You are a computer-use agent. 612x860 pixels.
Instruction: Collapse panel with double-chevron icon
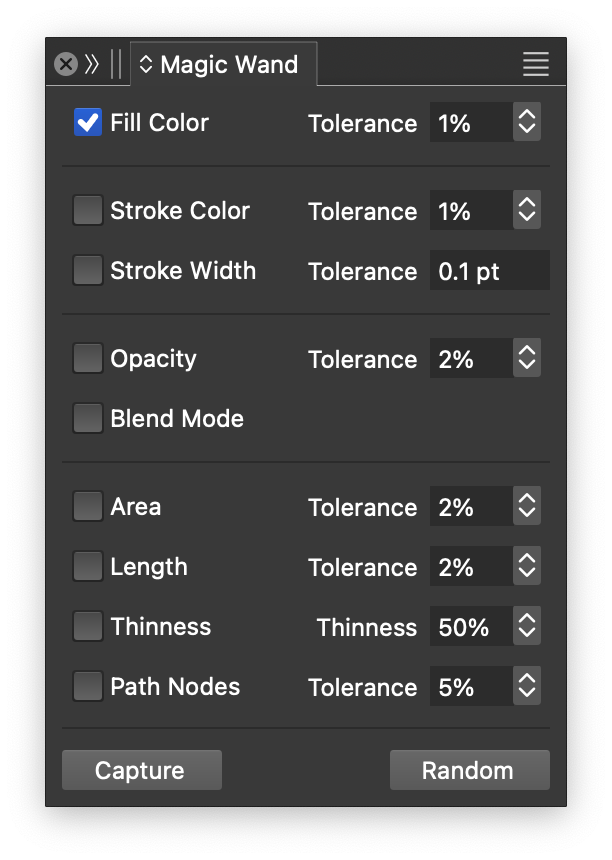(92, 65)
